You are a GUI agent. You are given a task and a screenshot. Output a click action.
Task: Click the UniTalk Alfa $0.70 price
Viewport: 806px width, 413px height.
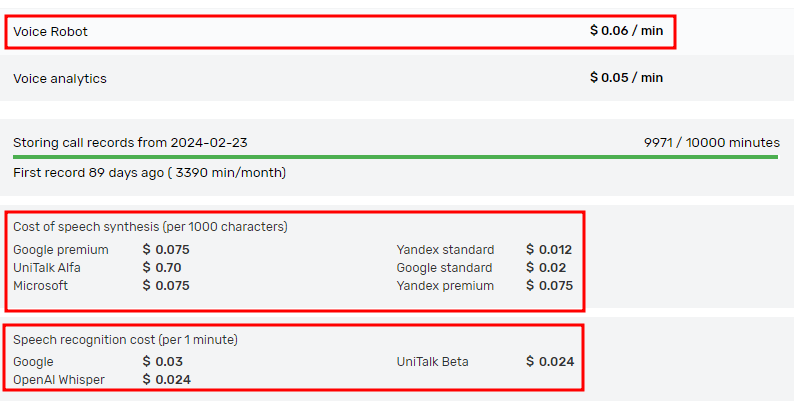[x=162, y=268]
